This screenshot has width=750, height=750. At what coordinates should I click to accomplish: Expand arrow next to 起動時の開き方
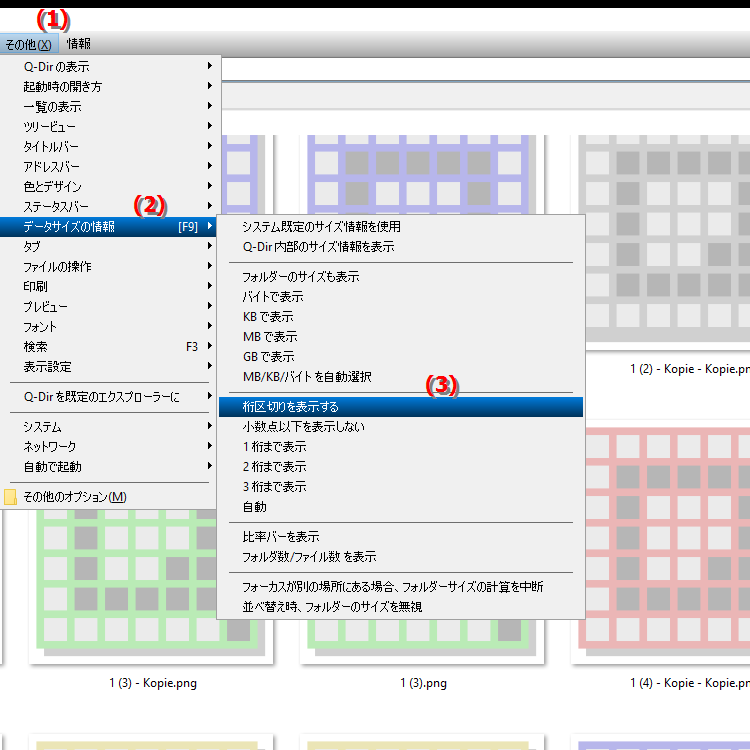tap(210, 86)
